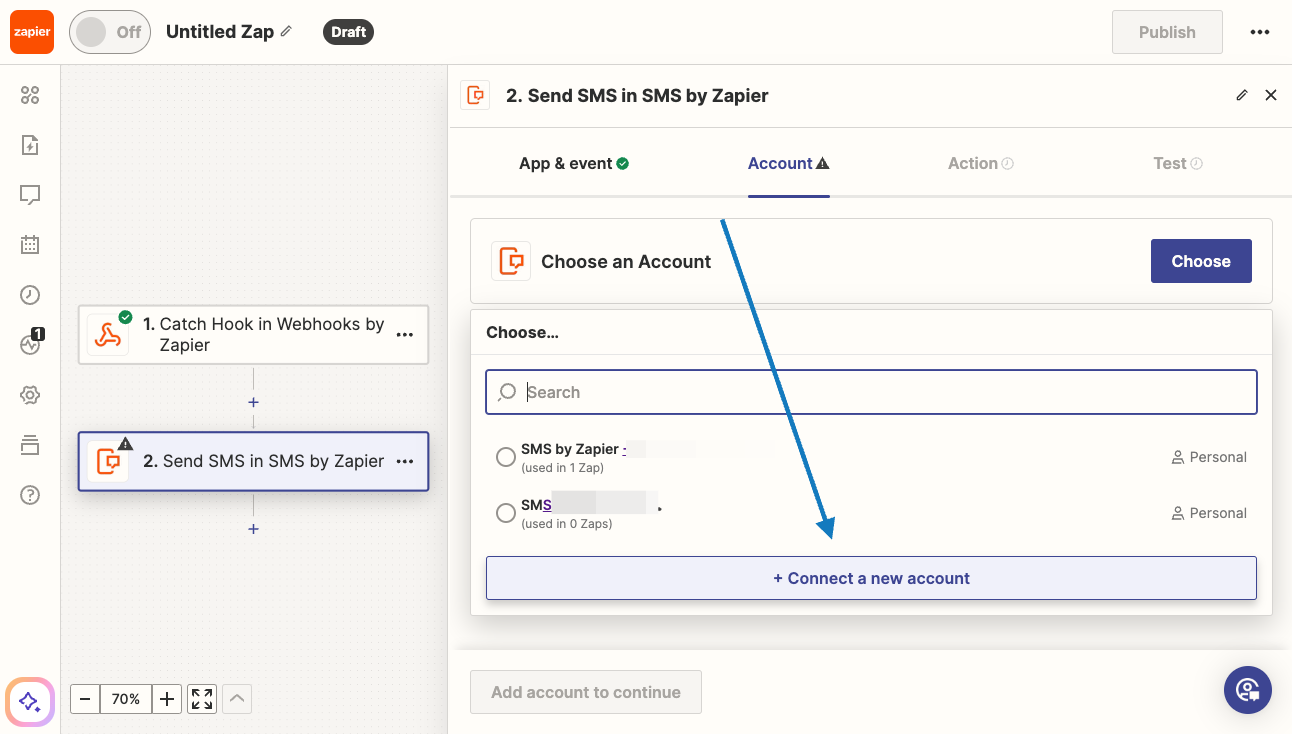Viewport: 1292px width, 734px height.
Task: Open the stacked versions sidebar icon
Action: [30, 445]
